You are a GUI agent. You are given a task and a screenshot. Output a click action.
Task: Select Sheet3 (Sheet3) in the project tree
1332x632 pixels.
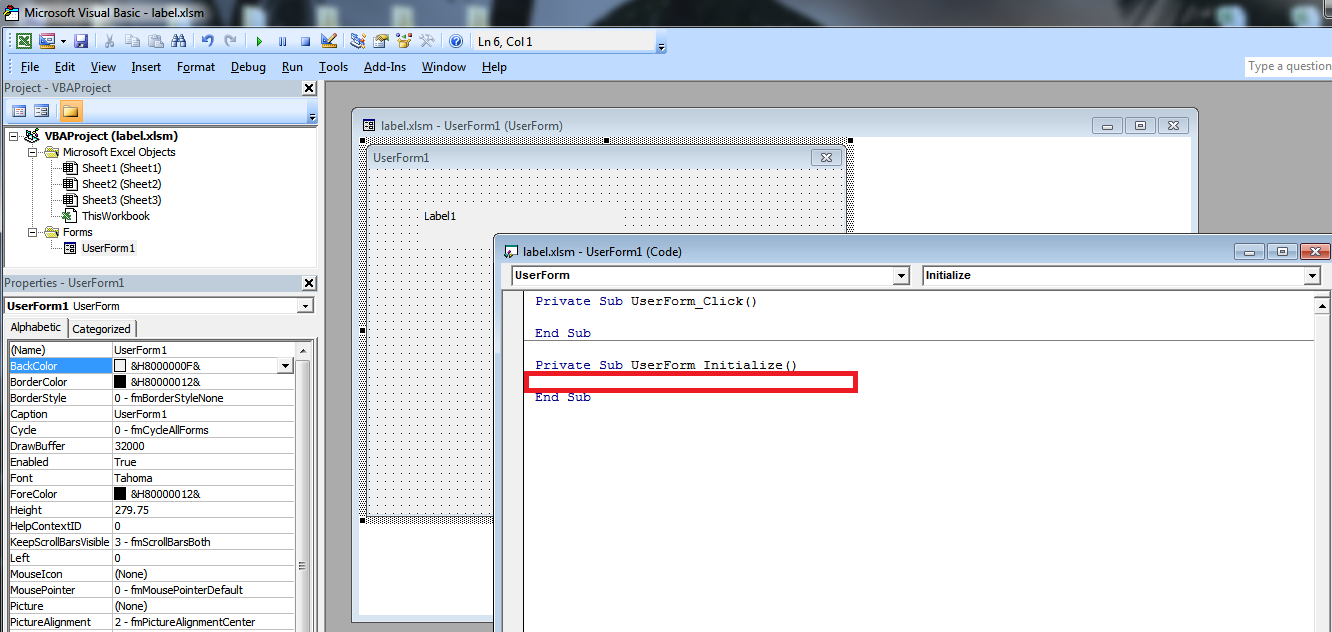(x=121, y=200)
